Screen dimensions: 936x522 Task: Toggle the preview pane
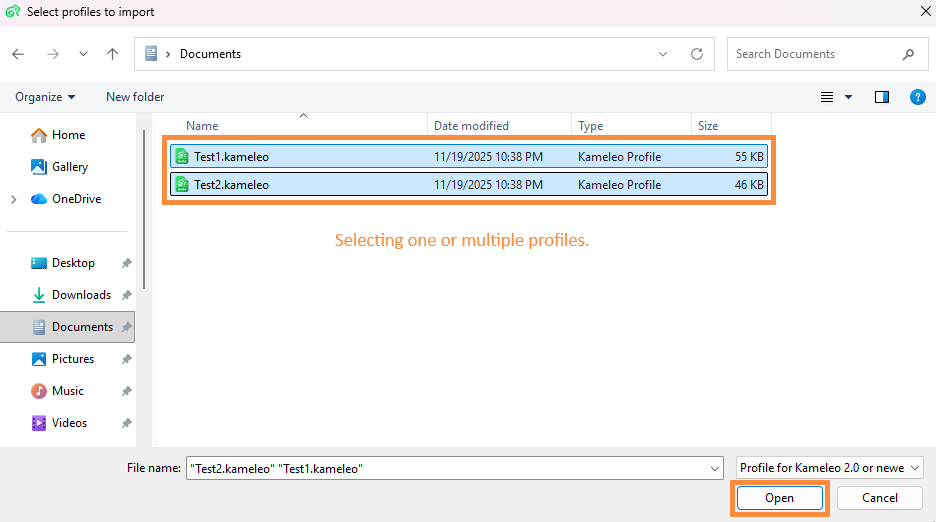click(882, 97)
